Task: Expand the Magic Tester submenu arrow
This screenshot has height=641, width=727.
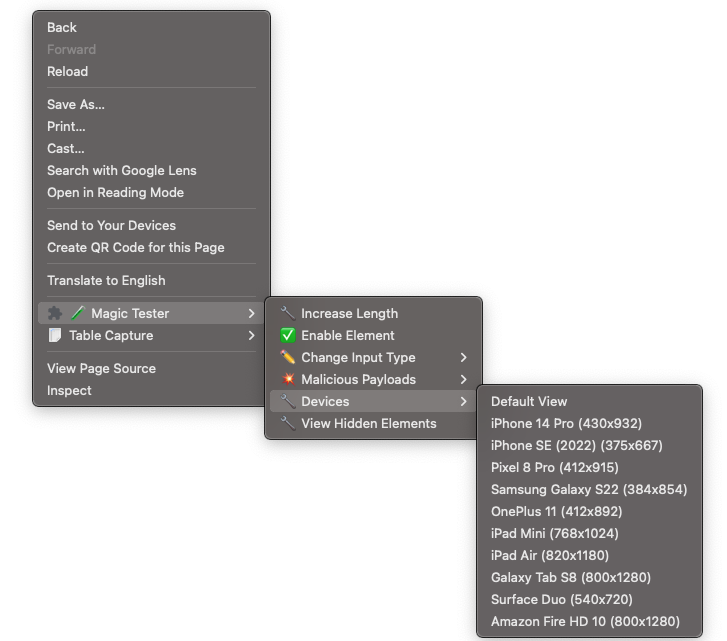Action: (x=251, y=313)
